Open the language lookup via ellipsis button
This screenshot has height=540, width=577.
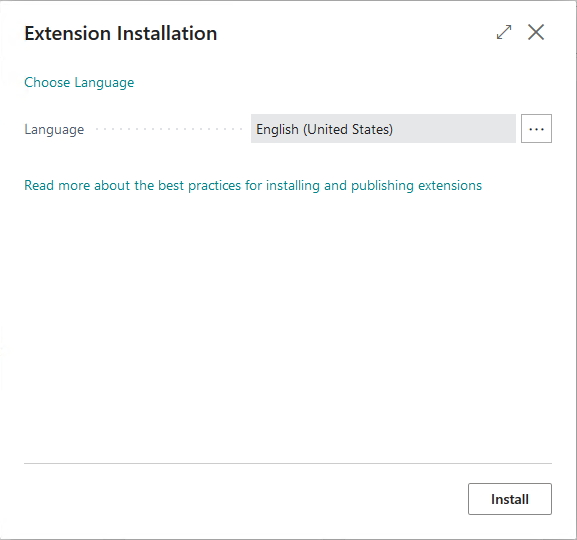[536, 128]
